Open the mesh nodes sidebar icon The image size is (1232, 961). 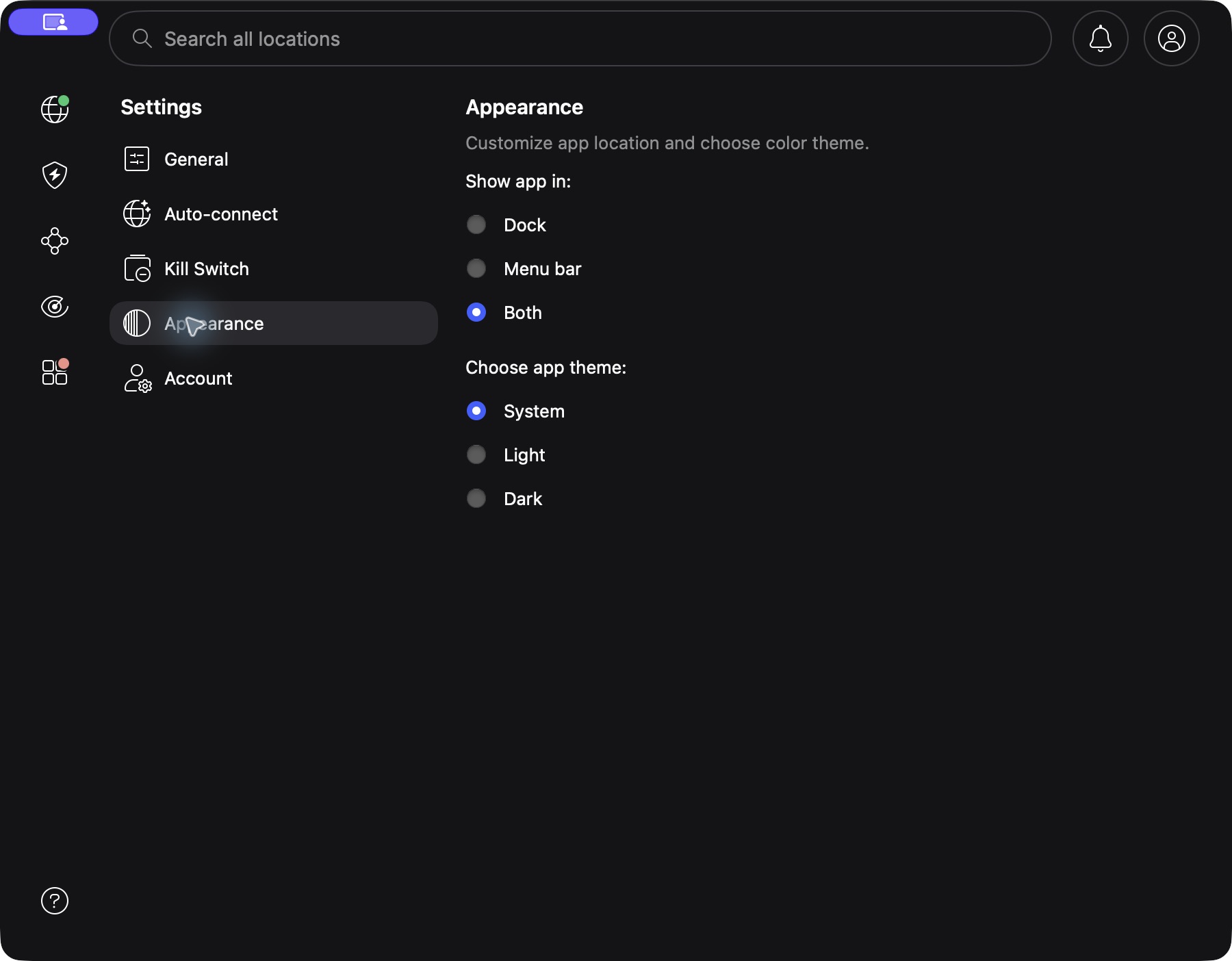click(55, 241)
